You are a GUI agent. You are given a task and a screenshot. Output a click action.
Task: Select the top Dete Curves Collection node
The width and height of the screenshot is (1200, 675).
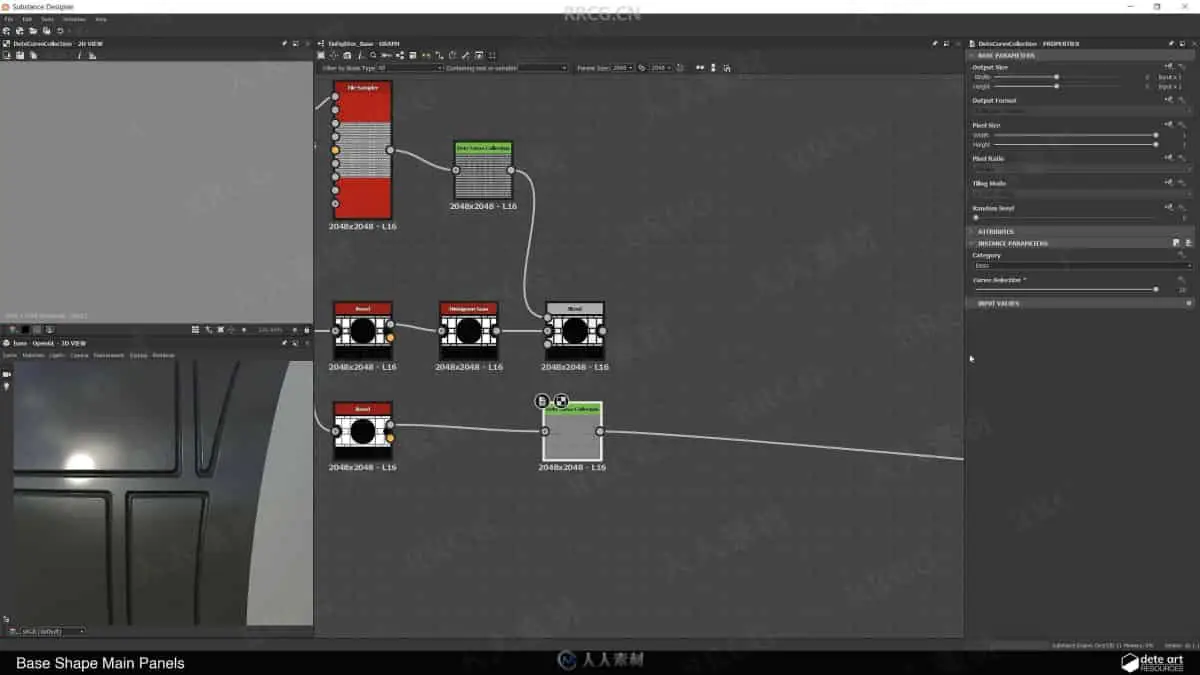[x=483, y=170]
